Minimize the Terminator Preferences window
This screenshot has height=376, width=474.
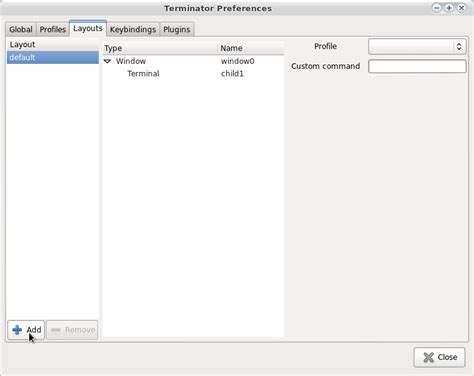tap(437, 8)
